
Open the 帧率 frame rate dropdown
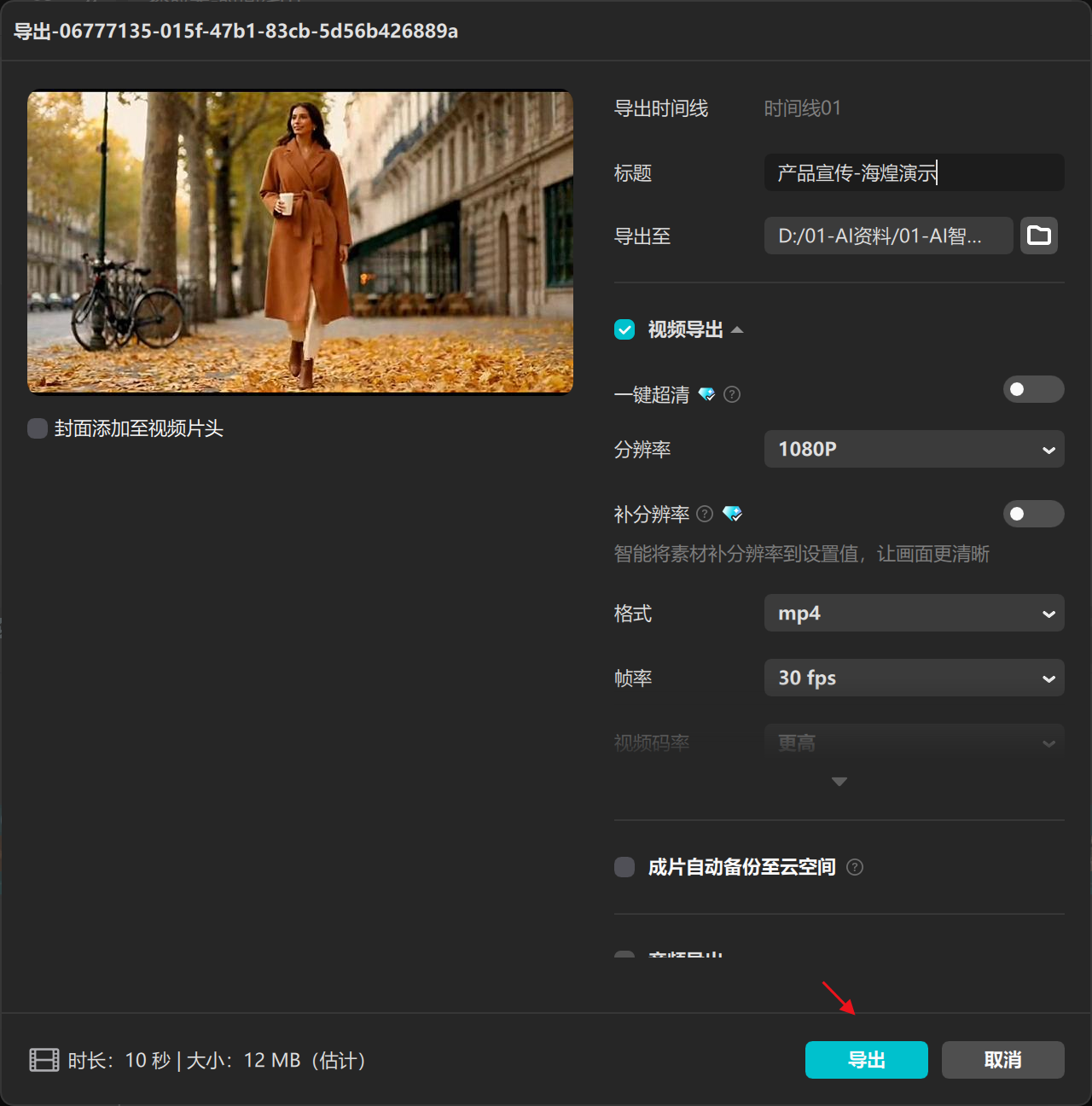(x=914, y=678)
